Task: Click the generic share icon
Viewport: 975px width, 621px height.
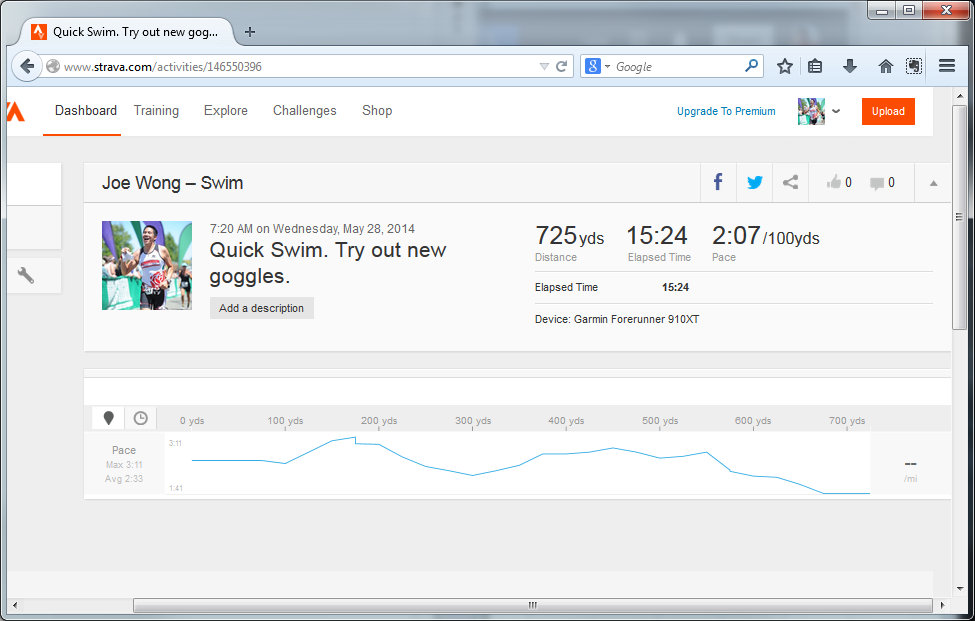Action: pos(790,182)
